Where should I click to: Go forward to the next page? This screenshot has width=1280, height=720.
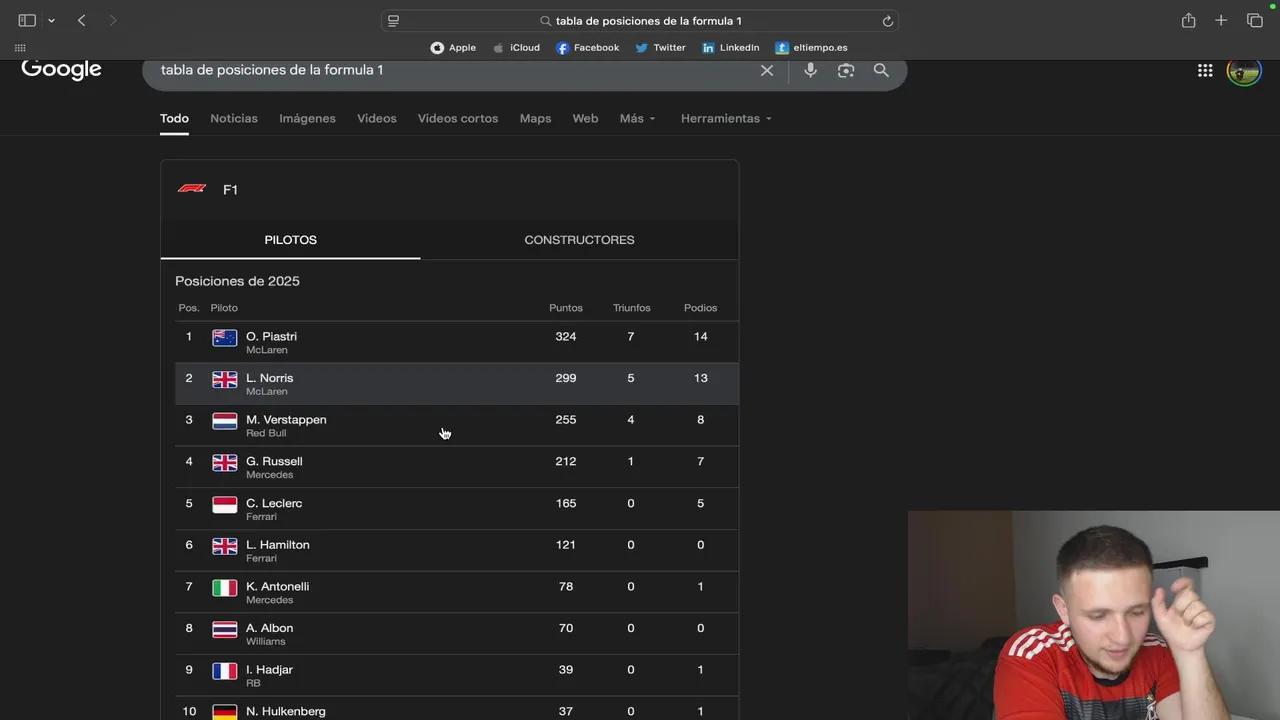pos(112,20)
